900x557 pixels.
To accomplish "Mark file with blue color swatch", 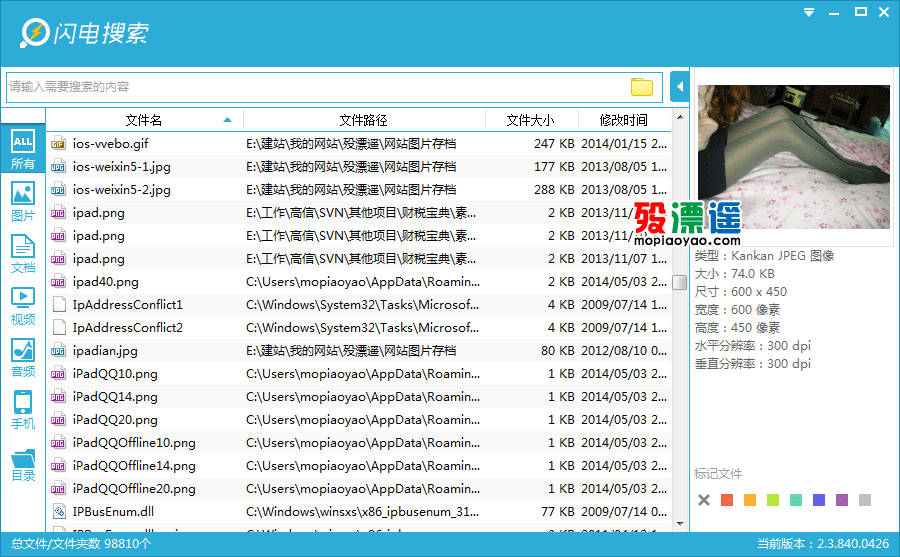I will point(818,500).
